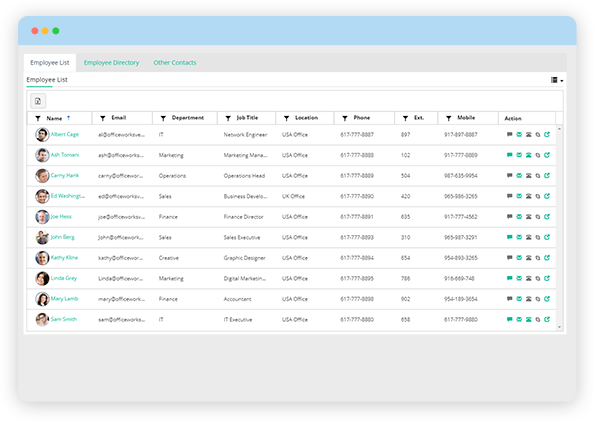Click the green window maximize dot

[x=56, y=31]
